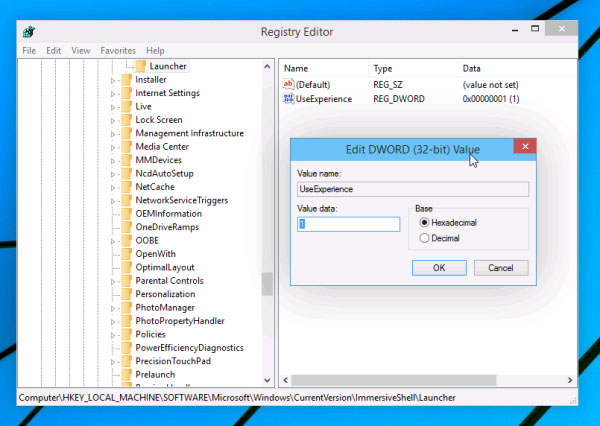This screenshot has height=426, width=600.
Task: Expand the Policies key
Action: pyautogui.click(x=112, y=335)
